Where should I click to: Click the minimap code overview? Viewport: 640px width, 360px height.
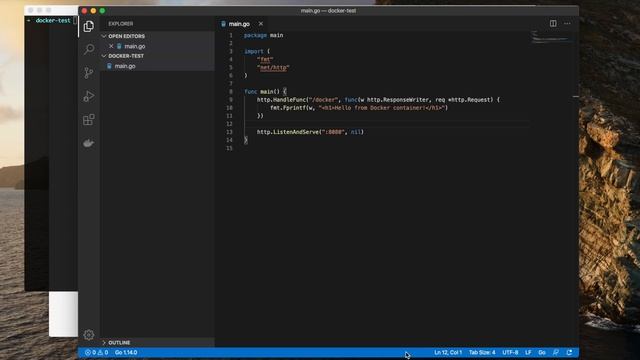550,38
